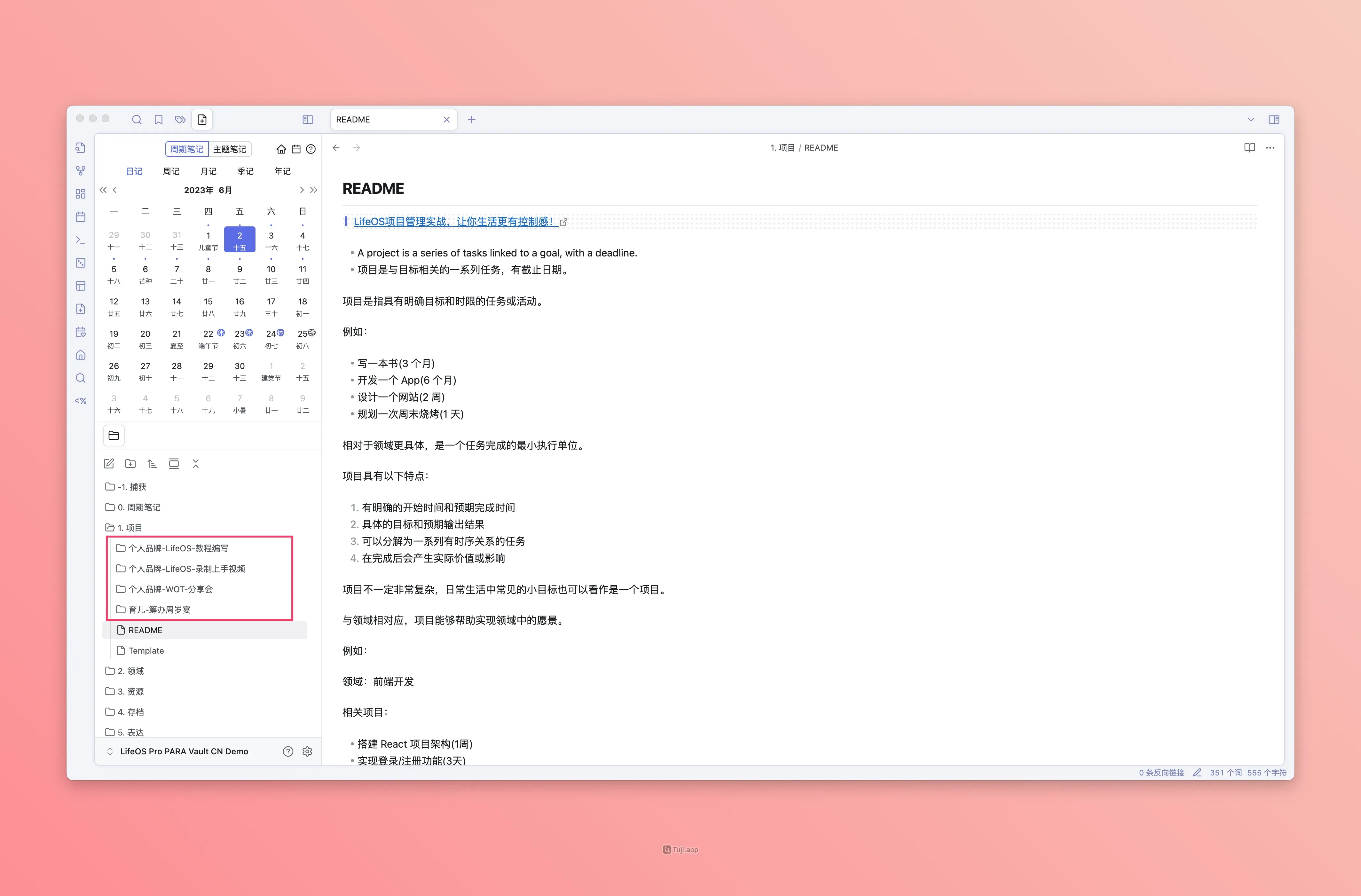The image size is (1361, 896).
Task: Expand the 2. 领域 folder
Action: [130, 671]
